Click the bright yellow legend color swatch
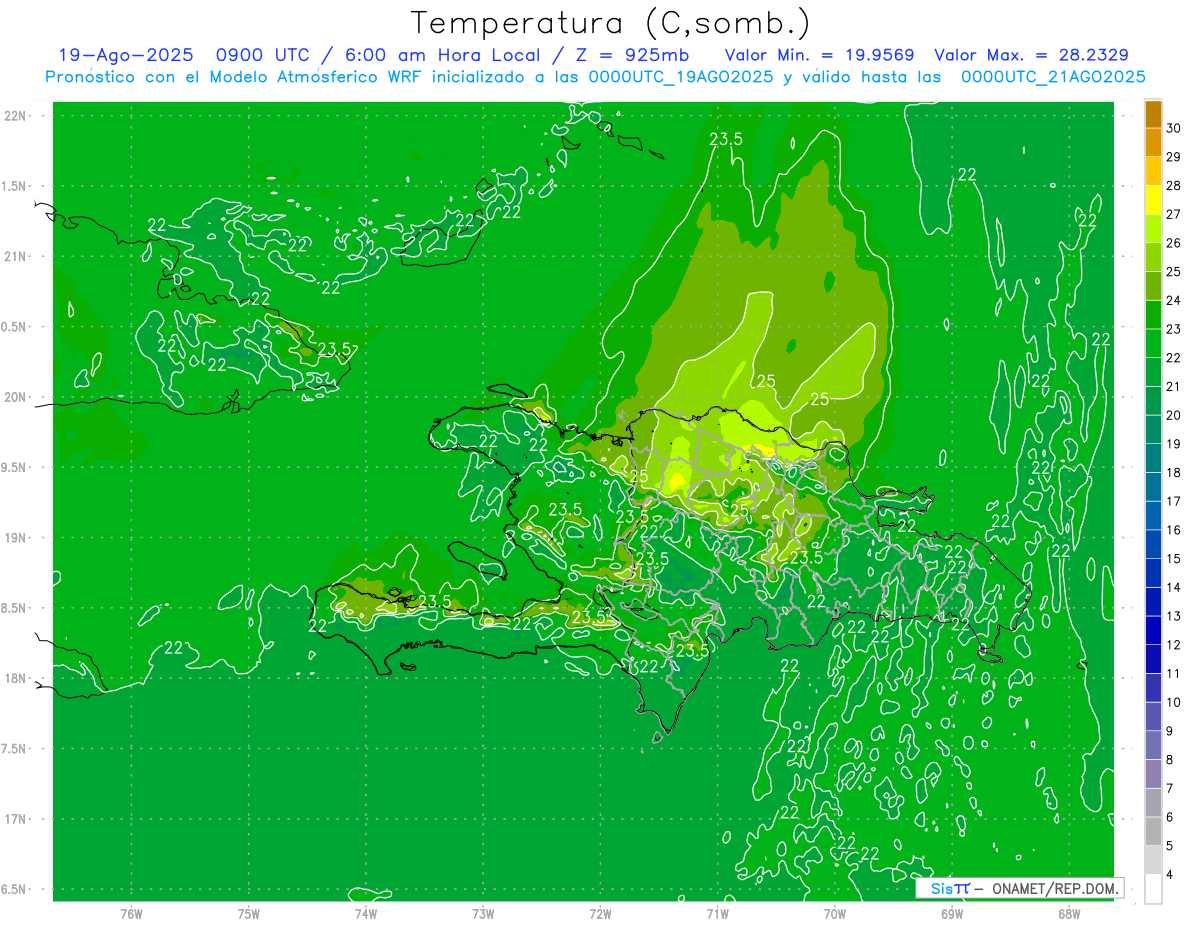 click(x=1153, y=200)
